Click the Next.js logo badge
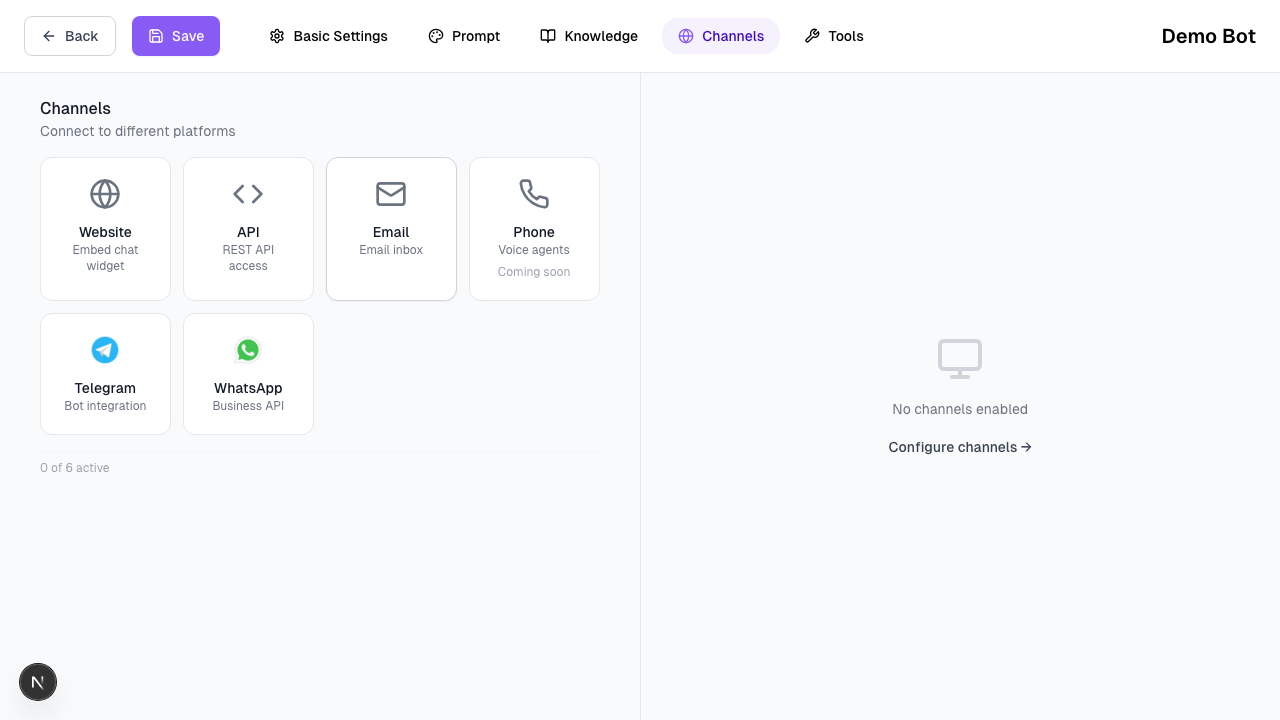 pos(38,682)
